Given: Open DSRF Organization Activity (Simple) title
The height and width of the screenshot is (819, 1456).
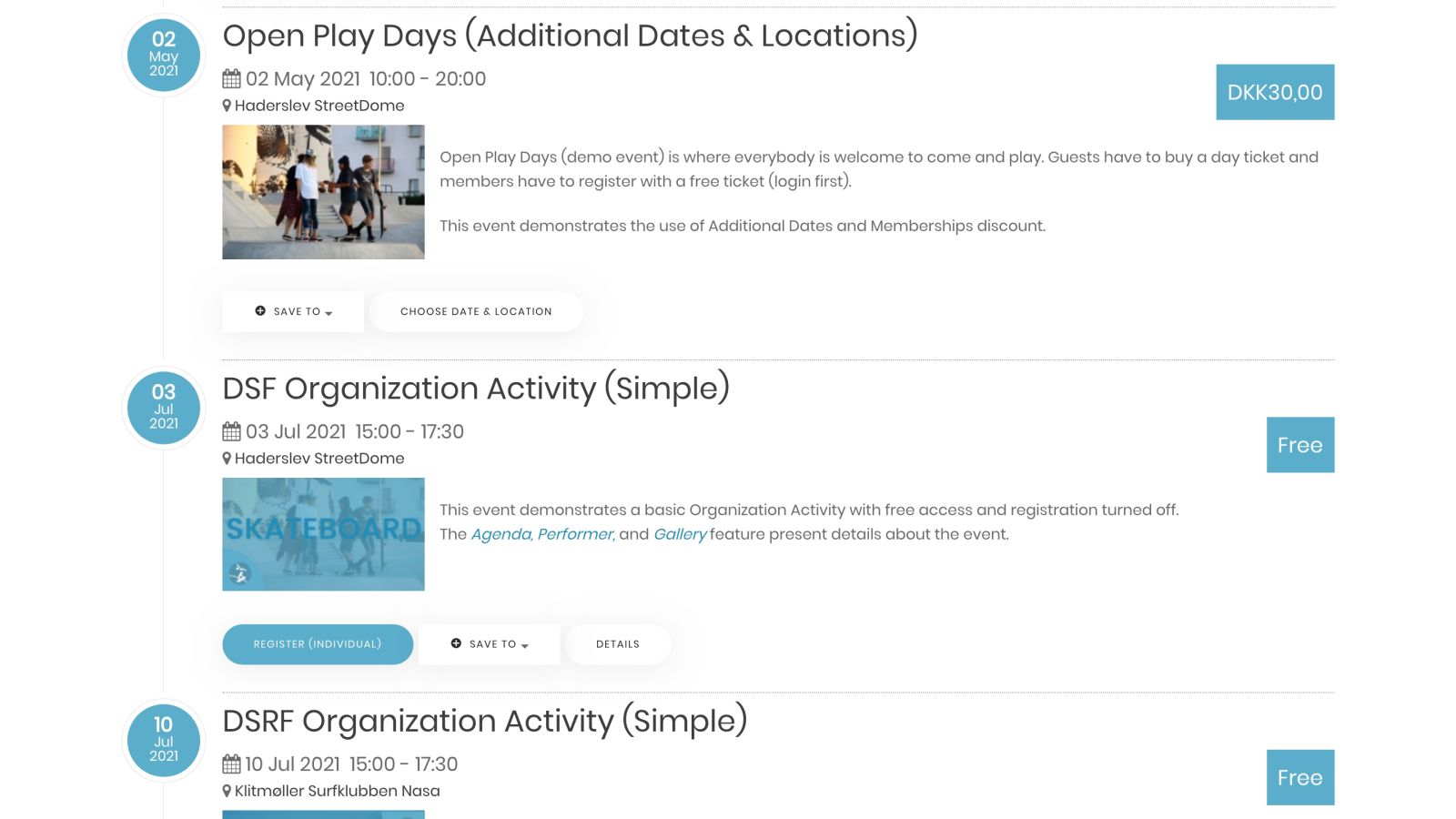Looking at the screenshot, I should tap(485, 721).
